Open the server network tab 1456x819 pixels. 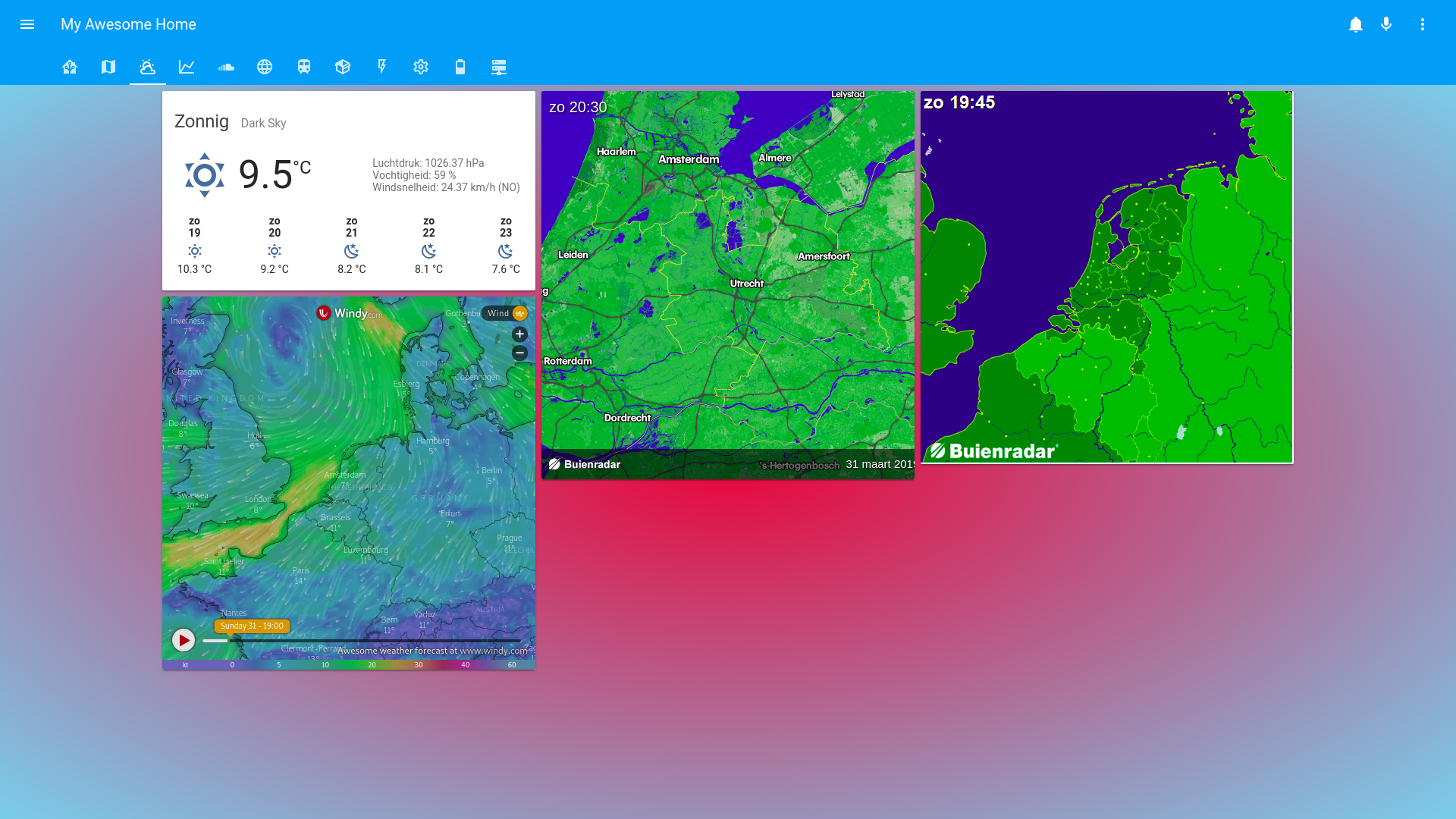point(499,67)
